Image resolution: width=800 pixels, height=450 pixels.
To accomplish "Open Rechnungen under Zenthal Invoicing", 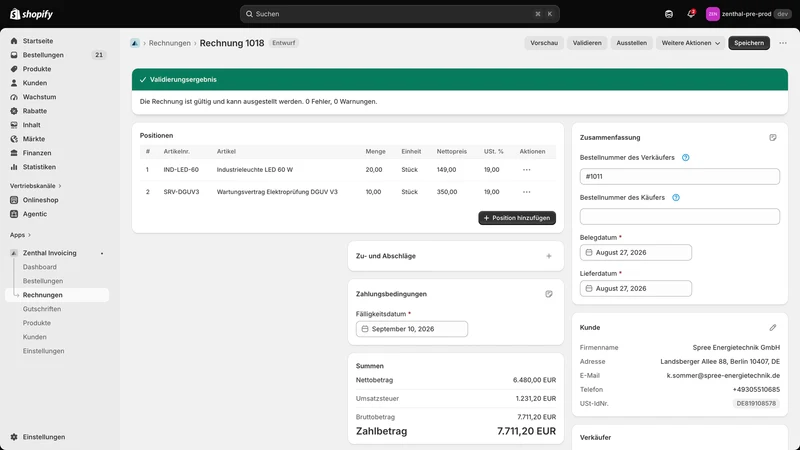I will click(57, 295).
